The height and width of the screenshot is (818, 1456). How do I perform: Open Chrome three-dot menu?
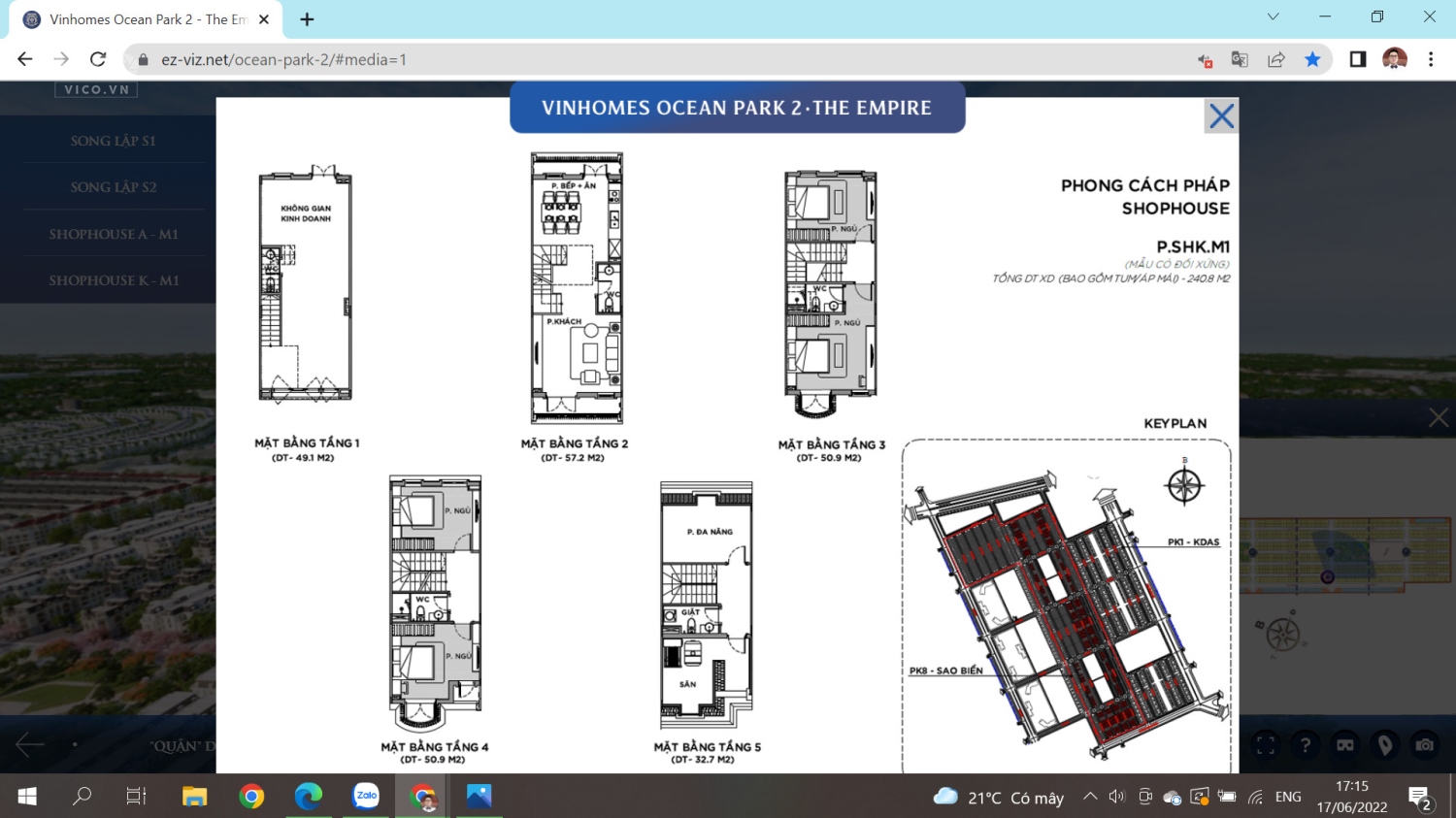click(x=1431, y=59)
